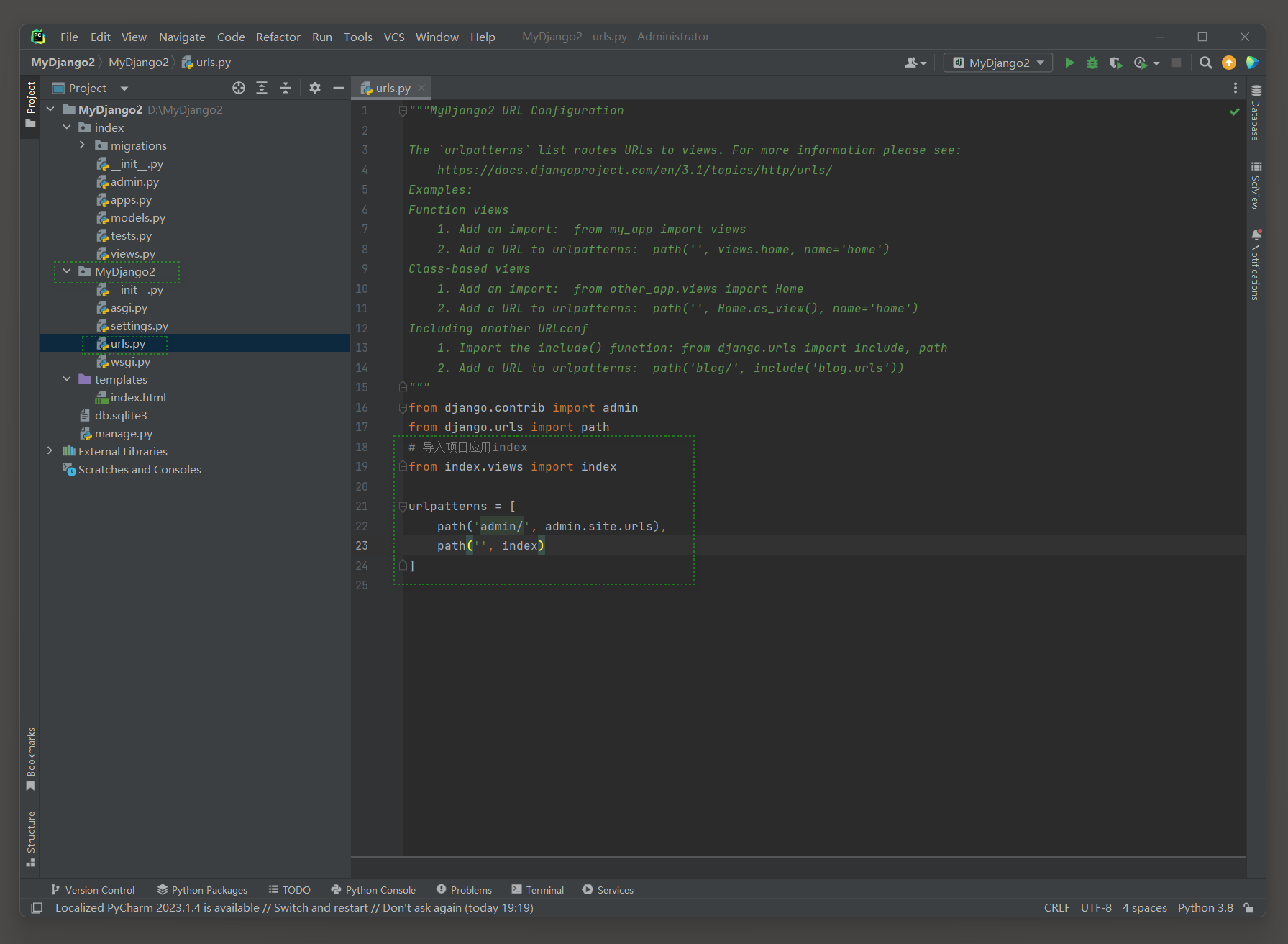The image size is (1288, 944).
Task: Open the Refactor menu
Action: 278,37
